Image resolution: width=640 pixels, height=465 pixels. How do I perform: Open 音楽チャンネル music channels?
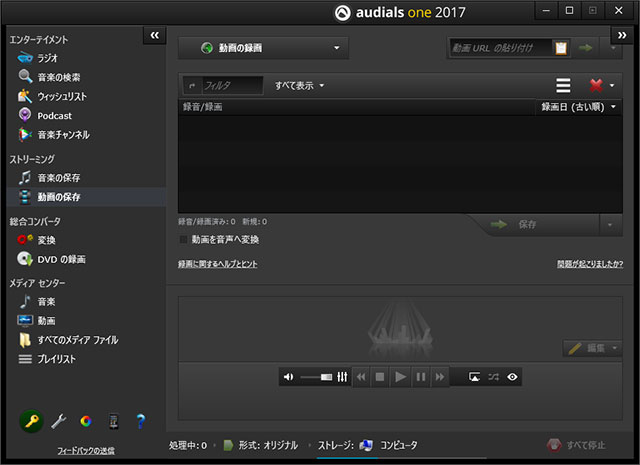(54, 135)
